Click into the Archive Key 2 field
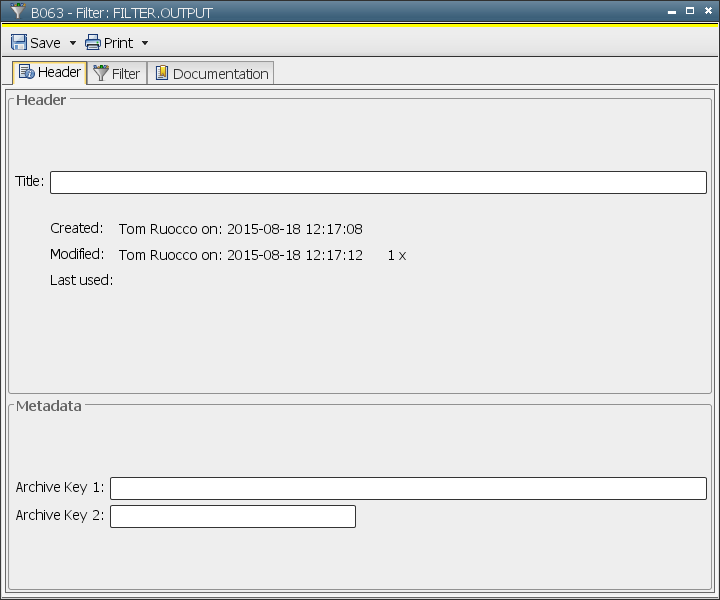Image resolution: width=720 pixels, height=600 pixels. coord(232,516)
